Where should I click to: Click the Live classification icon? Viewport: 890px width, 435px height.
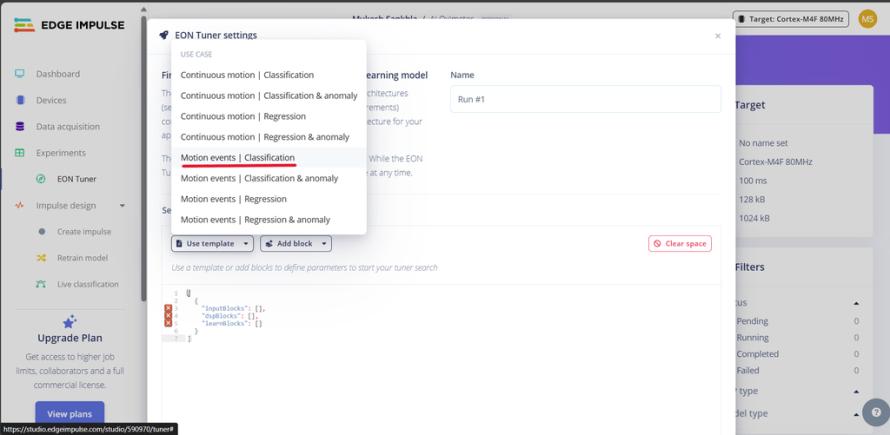tap(41, 284)
